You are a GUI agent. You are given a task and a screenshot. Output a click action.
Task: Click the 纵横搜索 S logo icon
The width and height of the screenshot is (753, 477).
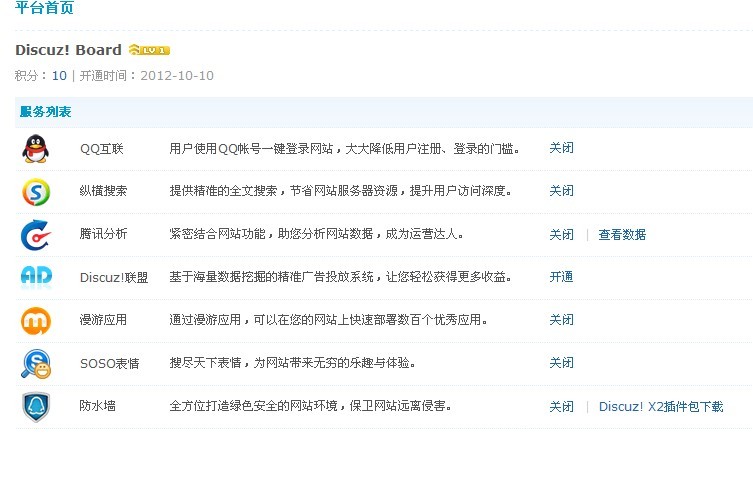coord(36,192)
